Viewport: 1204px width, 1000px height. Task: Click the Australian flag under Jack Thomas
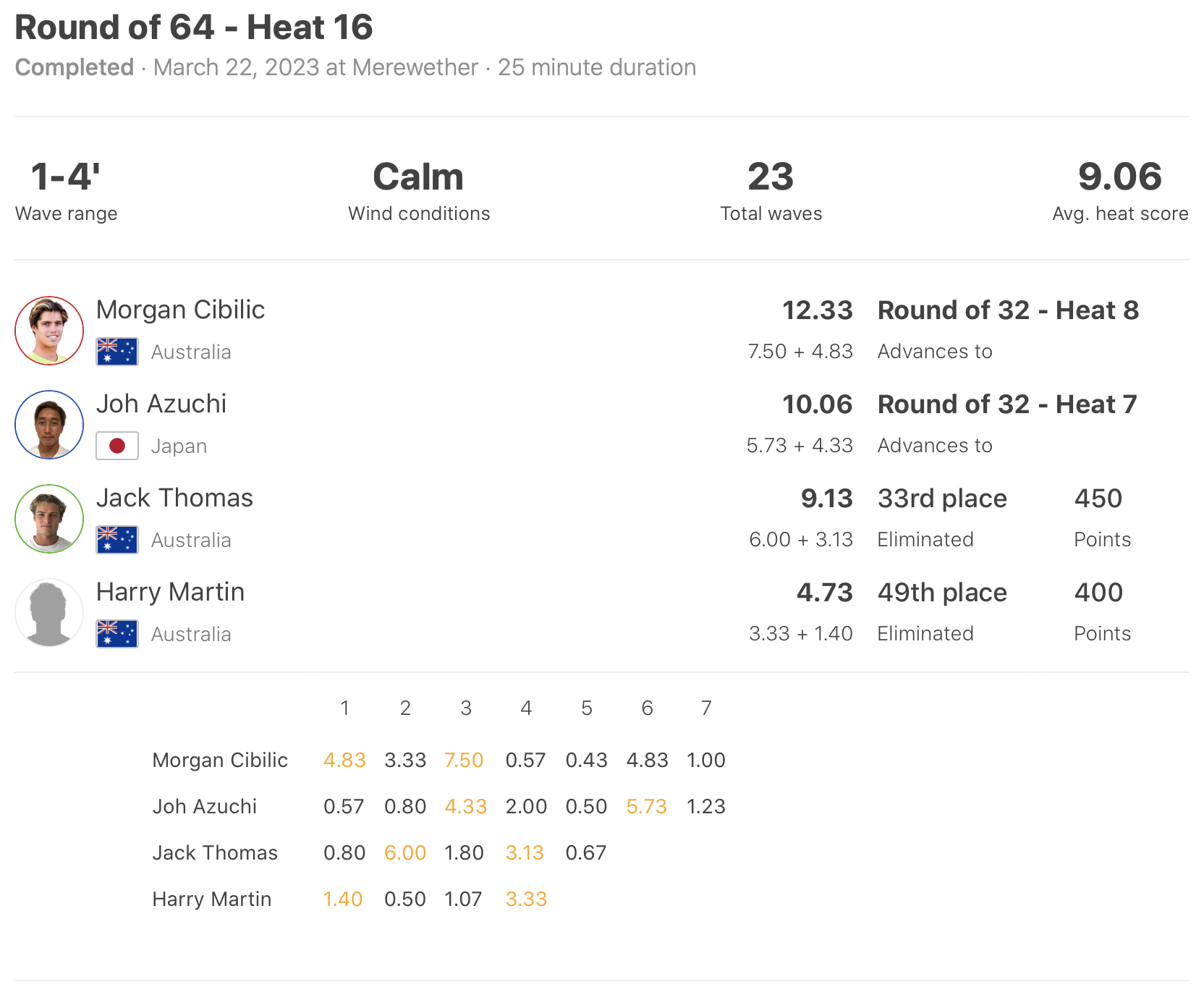click(x=117, y=540)
